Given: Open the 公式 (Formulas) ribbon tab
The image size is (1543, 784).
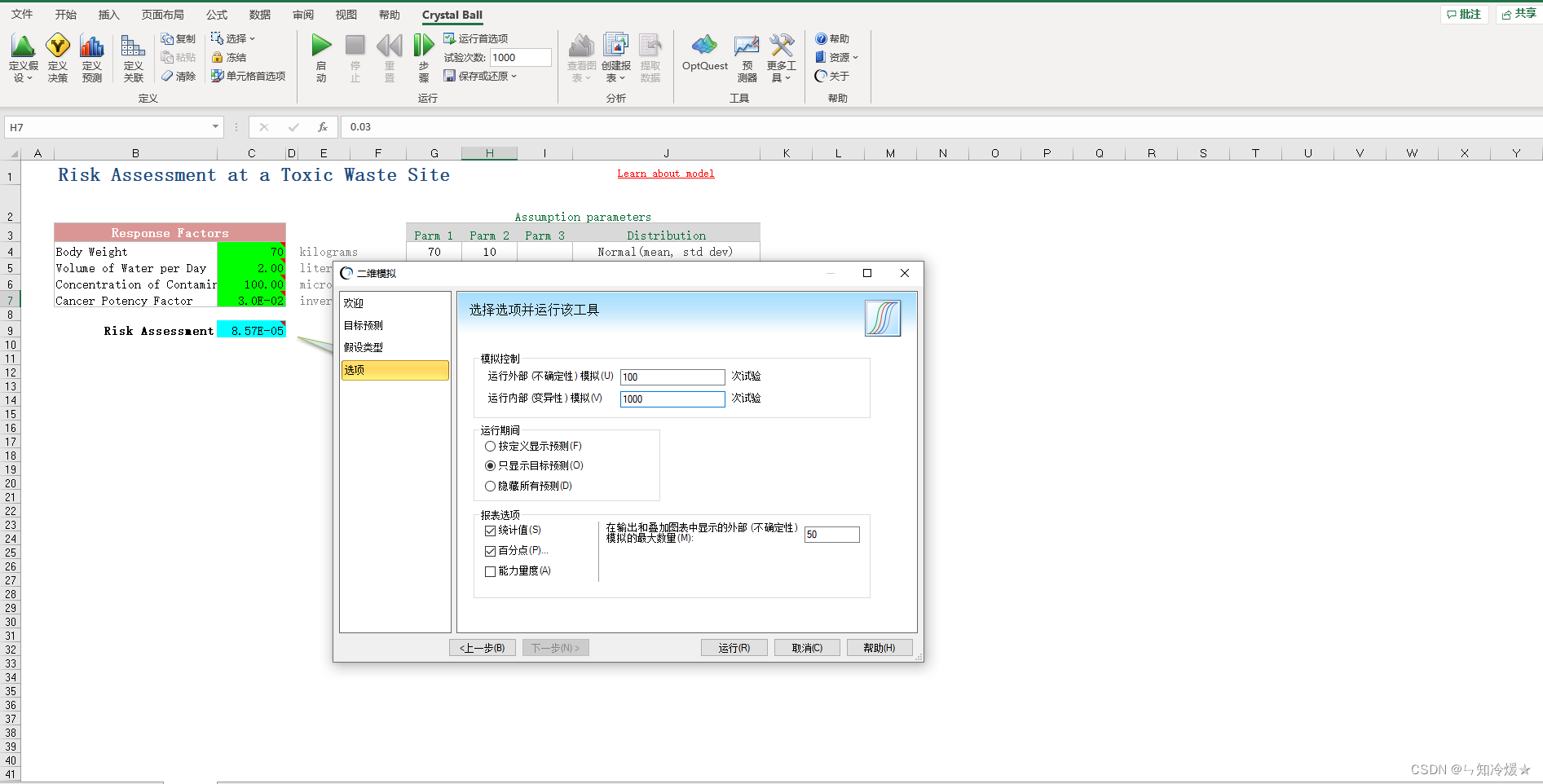Looking at the screenshot, I should click(x=217, y=15).
